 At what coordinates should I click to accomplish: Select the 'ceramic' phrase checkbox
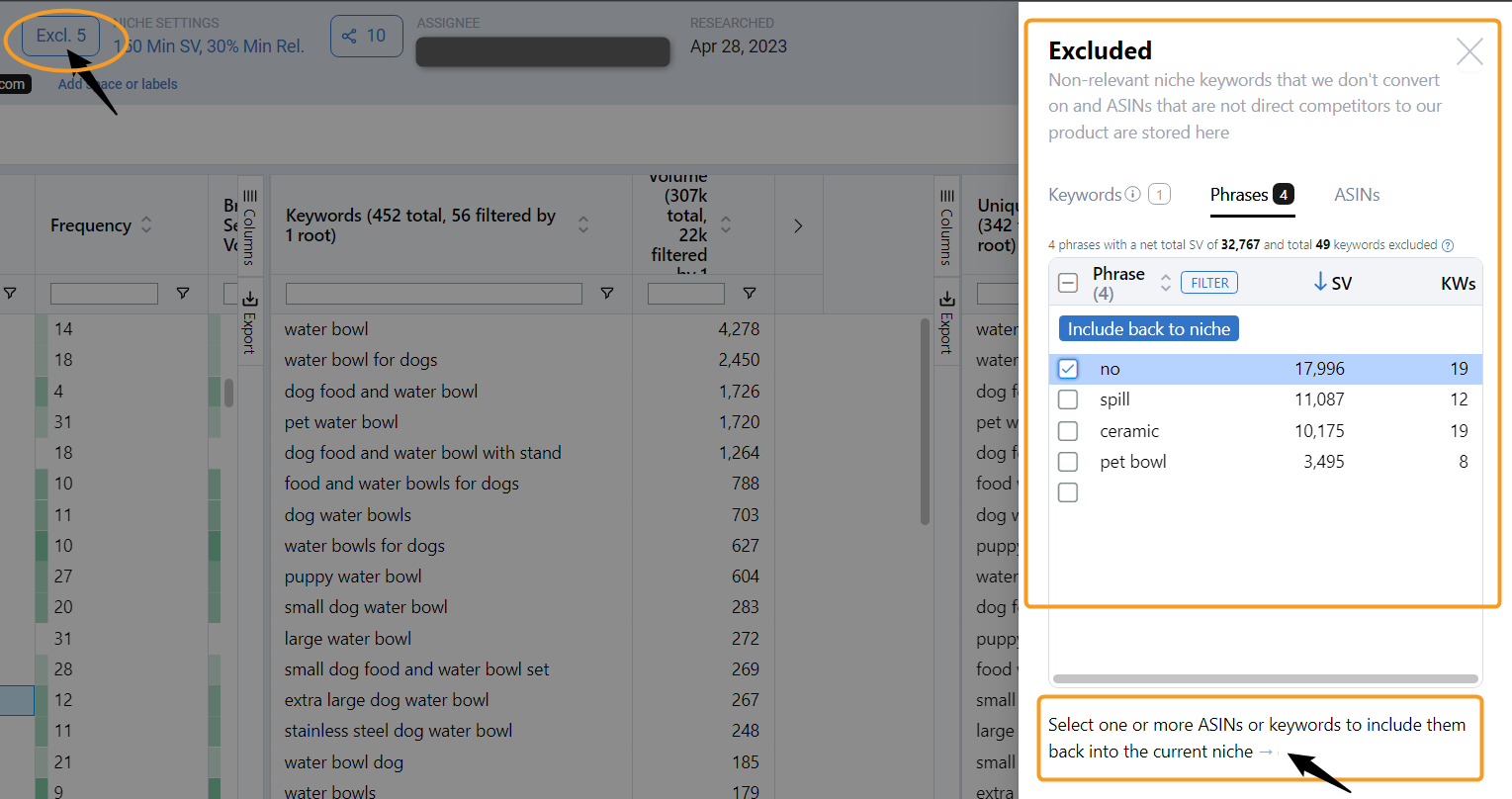click(1068, 431)
